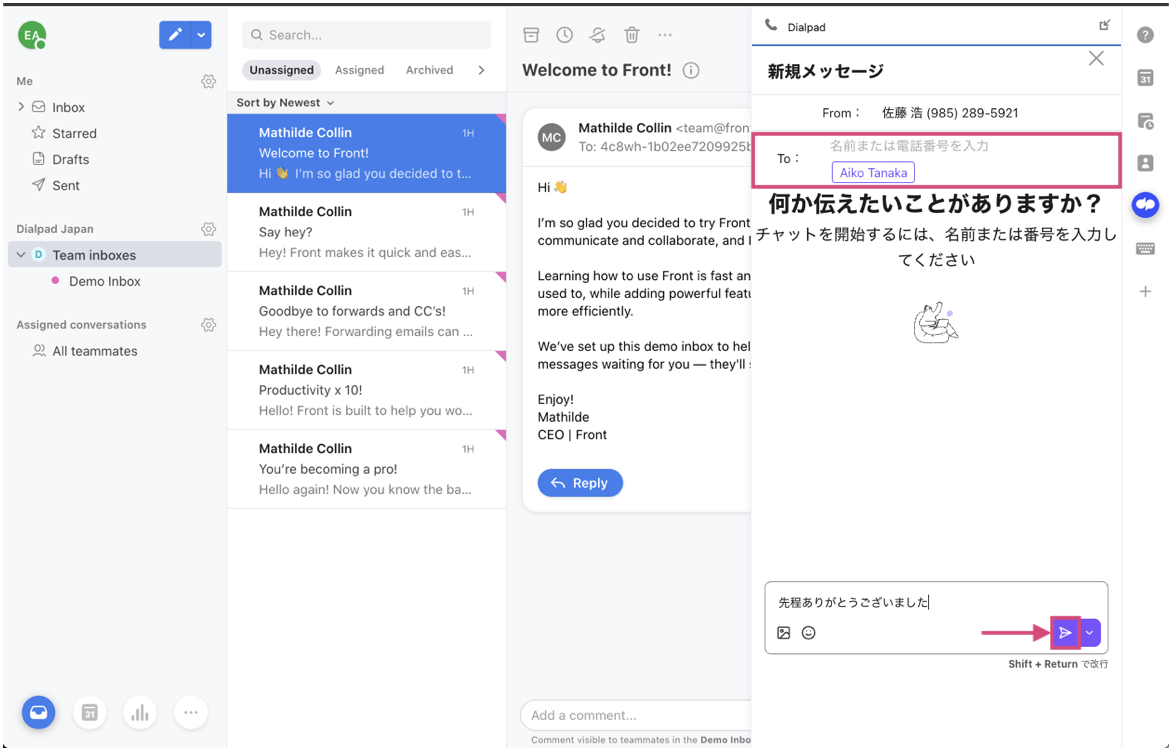Open the Demo Inbox
The image size is (1170, 748).
[104, 281]
